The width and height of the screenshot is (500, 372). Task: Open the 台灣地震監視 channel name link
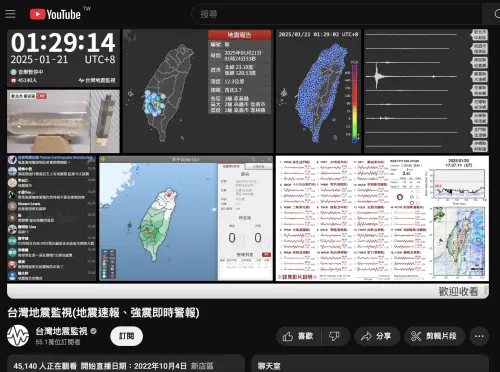point(62,331)
